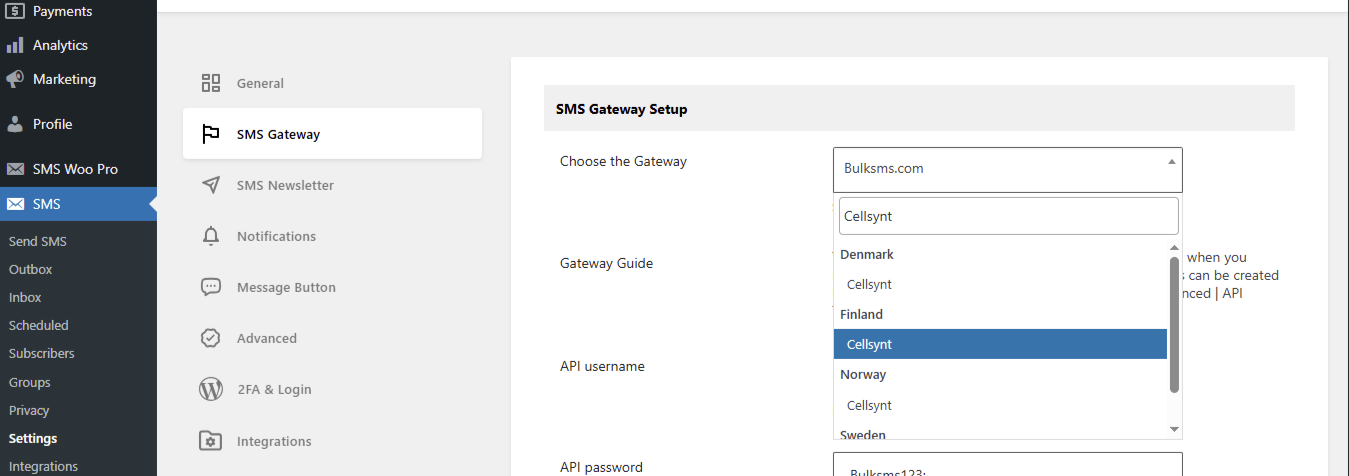Click the Notifications bell icon

click(211, 236)
